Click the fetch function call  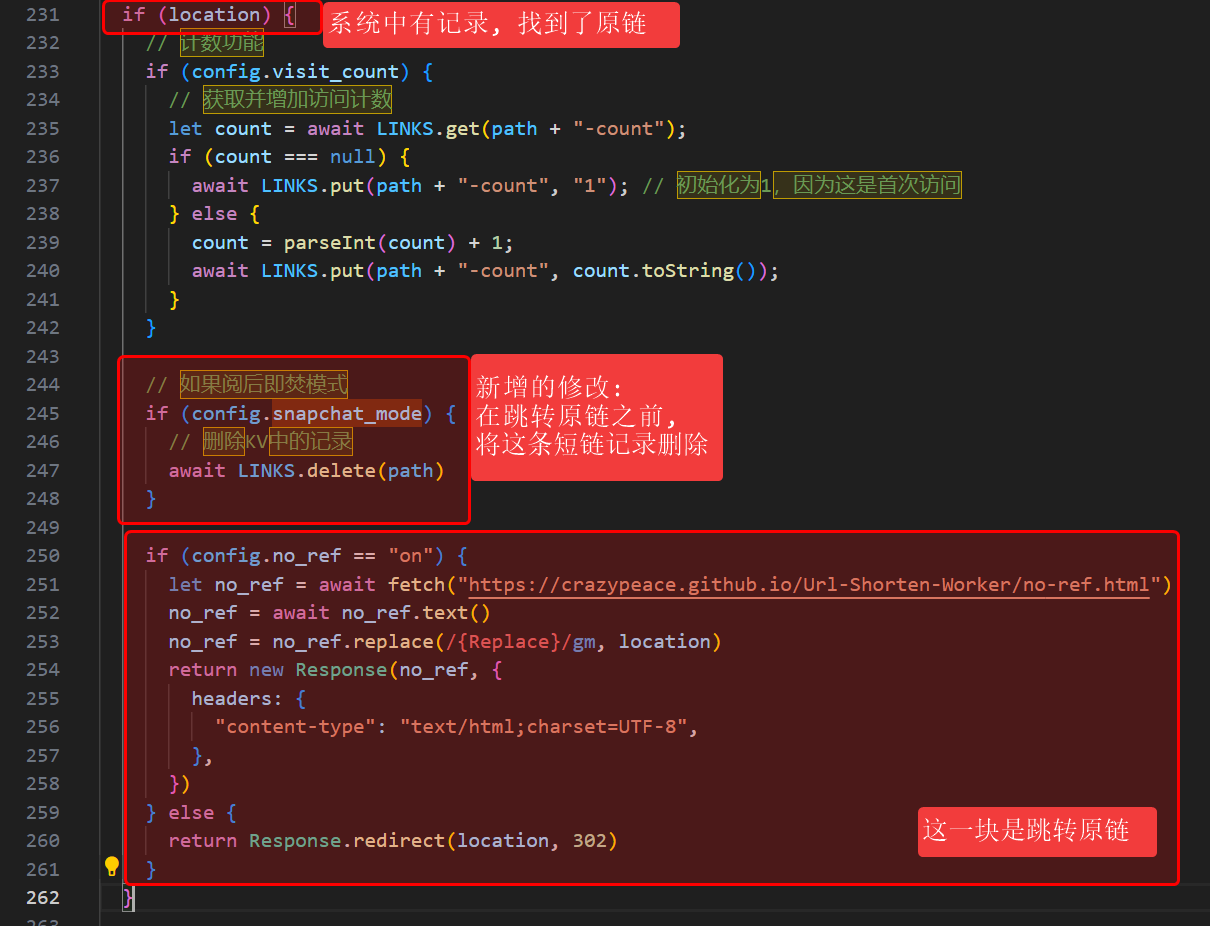(x=416, y=585)
